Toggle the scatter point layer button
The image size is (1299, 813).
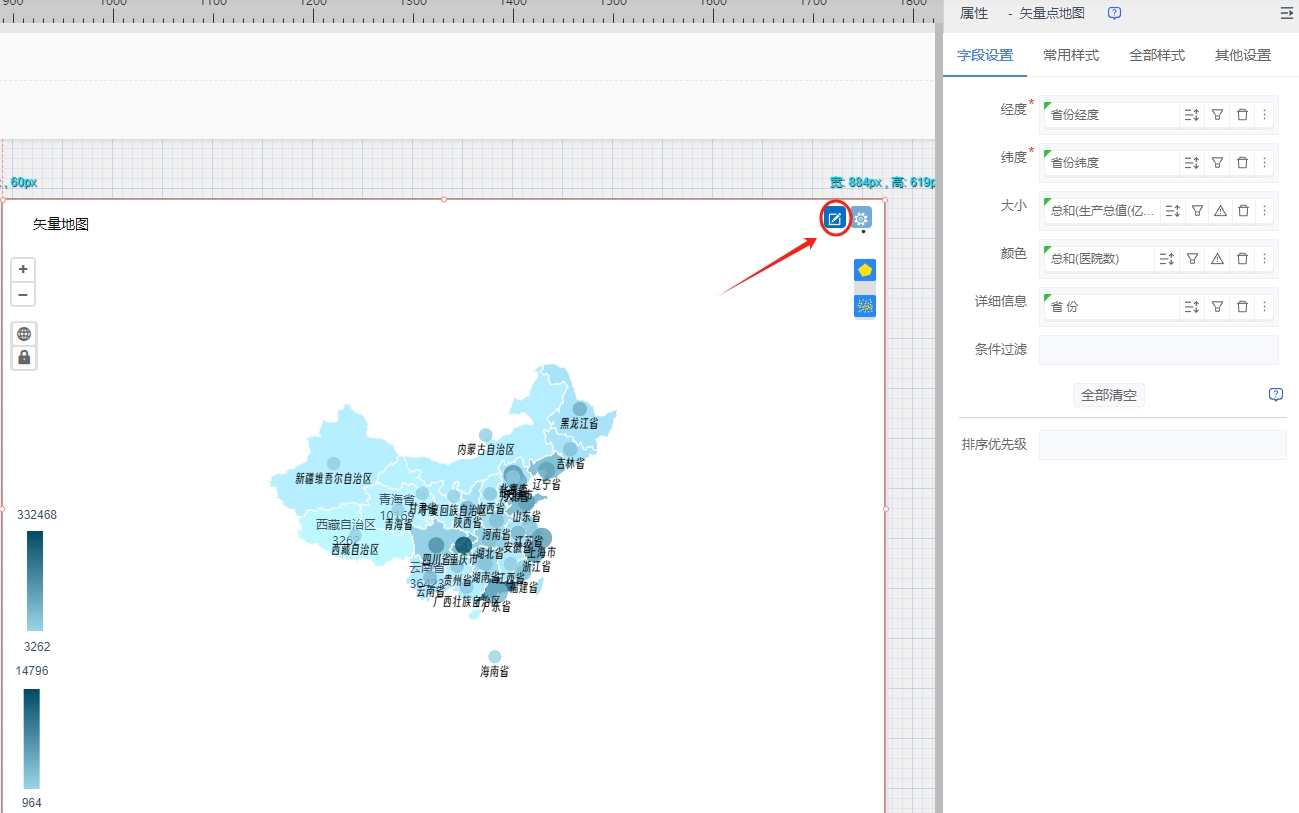(x=865, y=305)
